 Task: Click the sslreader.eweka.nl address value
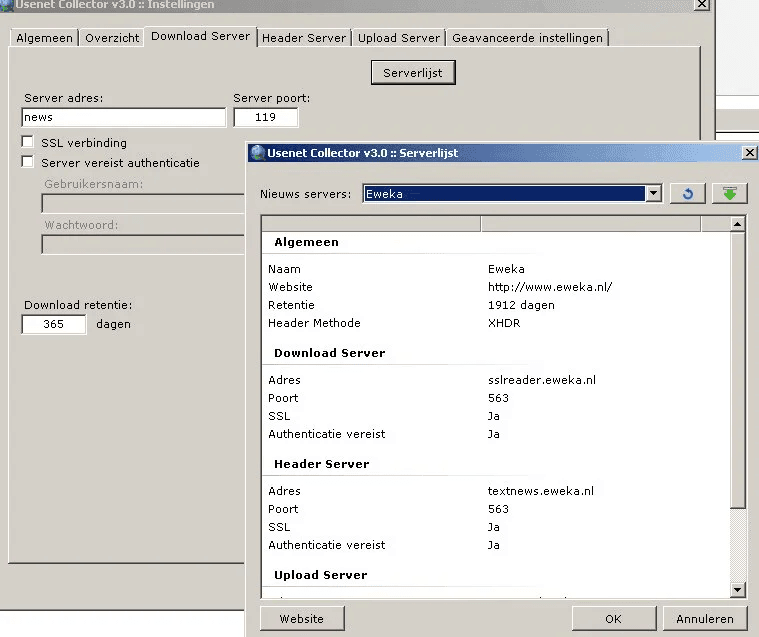[x=542, y=380]
